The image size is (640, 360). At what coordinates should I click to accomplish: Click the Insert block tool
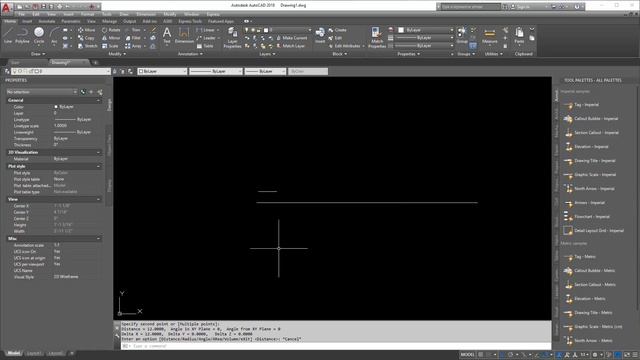click(320, 36)
